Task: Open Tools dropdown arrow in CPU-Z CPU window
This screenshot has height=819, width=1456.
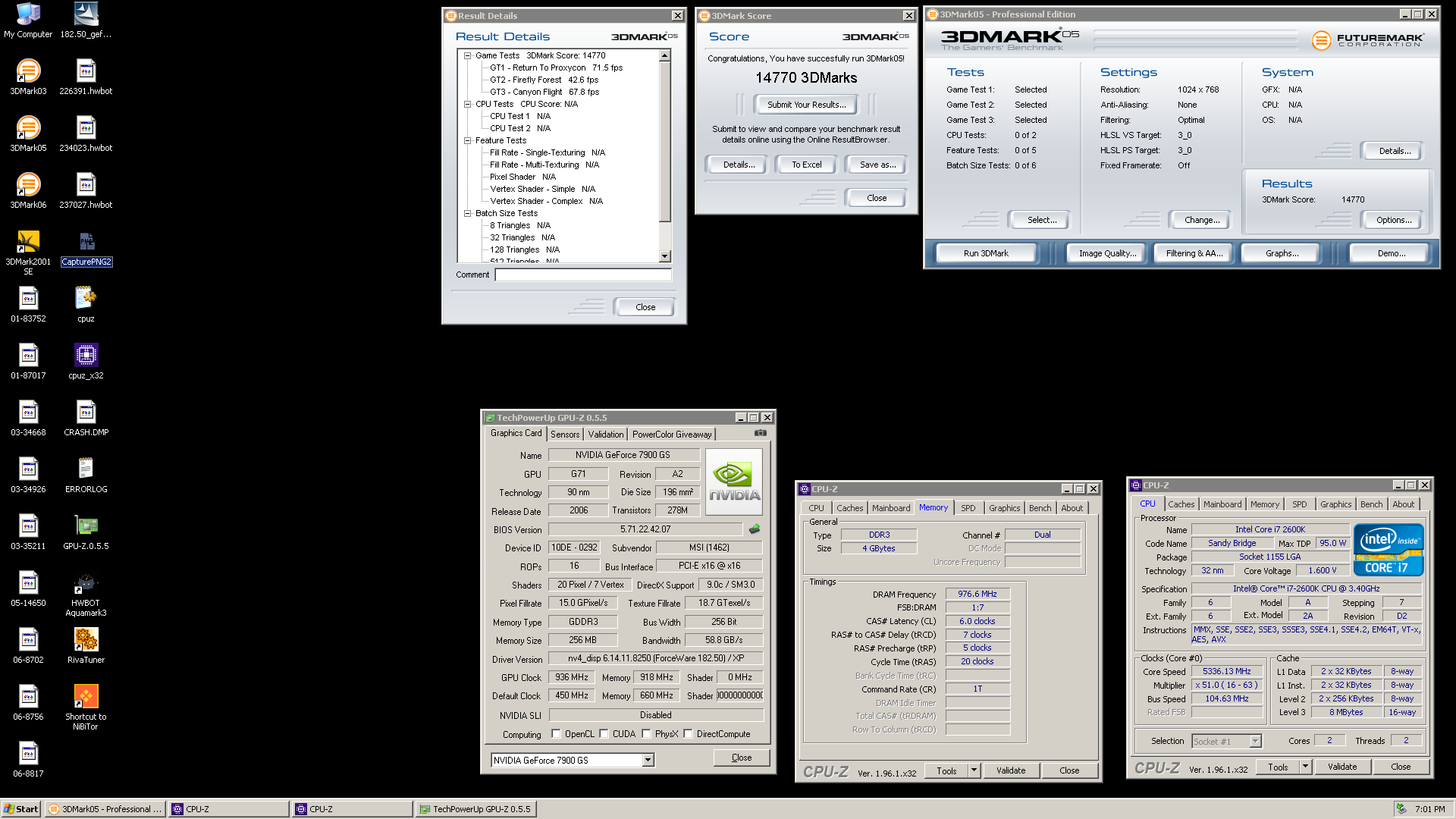Action: 1305,767
